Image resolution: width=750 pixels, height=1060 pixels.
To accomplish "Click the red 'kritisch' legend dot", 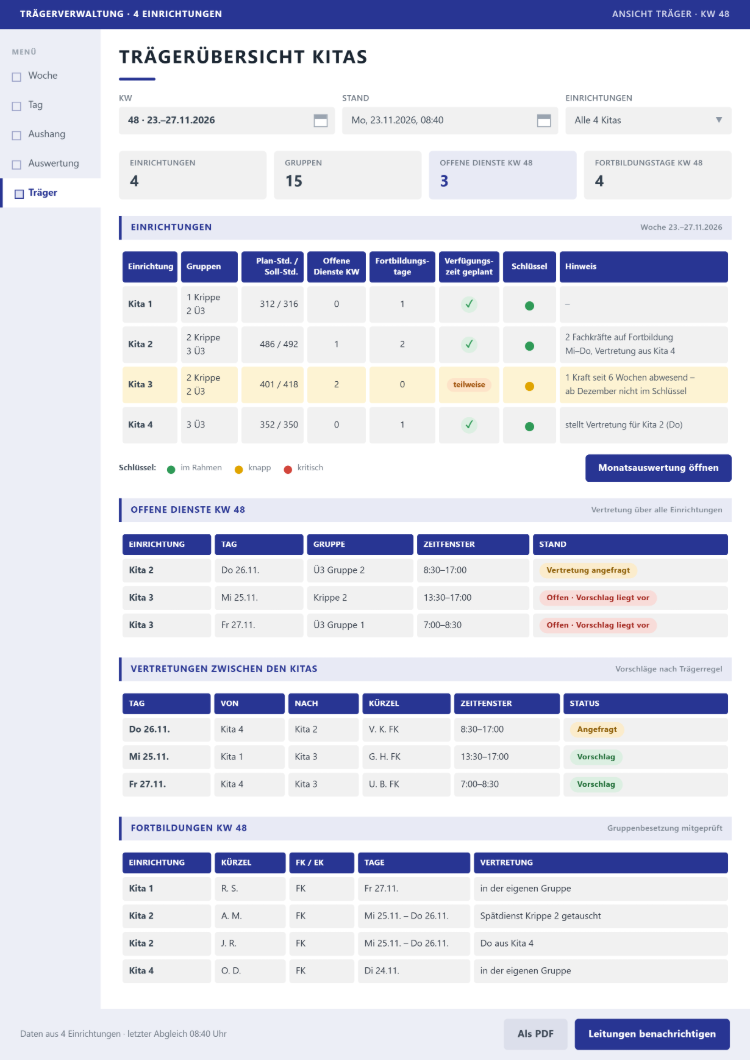I will [x=288, y=469].
